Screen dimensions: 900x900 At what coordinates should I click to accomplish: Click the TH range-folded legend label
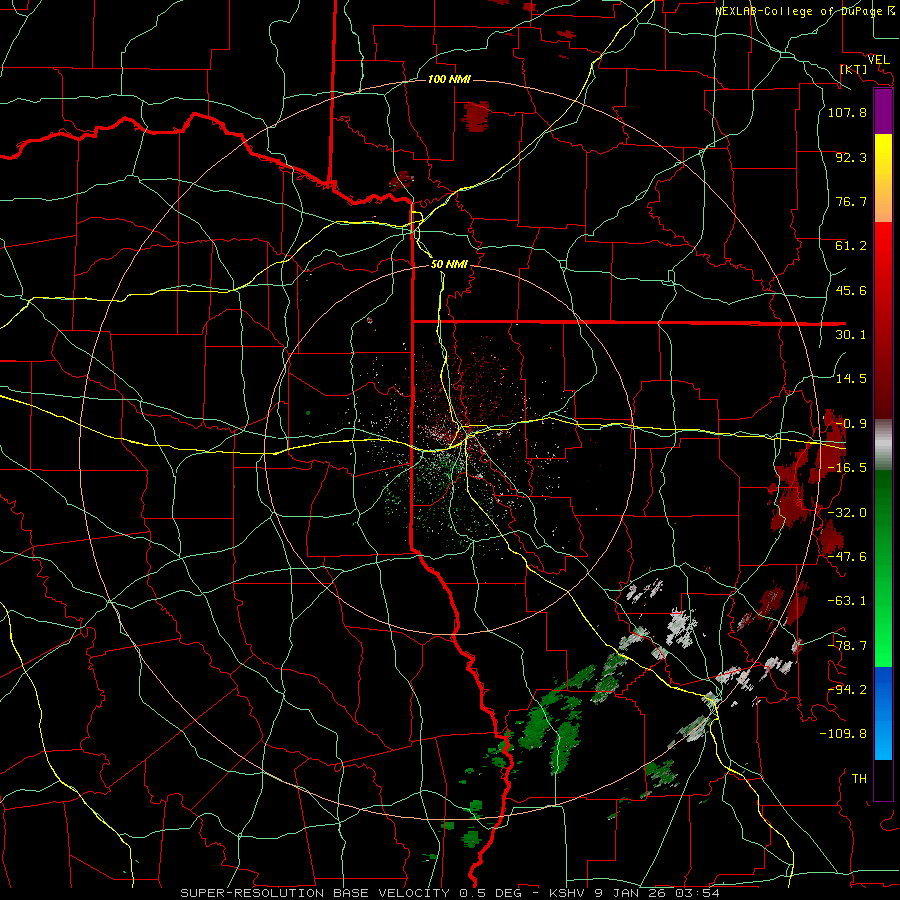point(859,779)
